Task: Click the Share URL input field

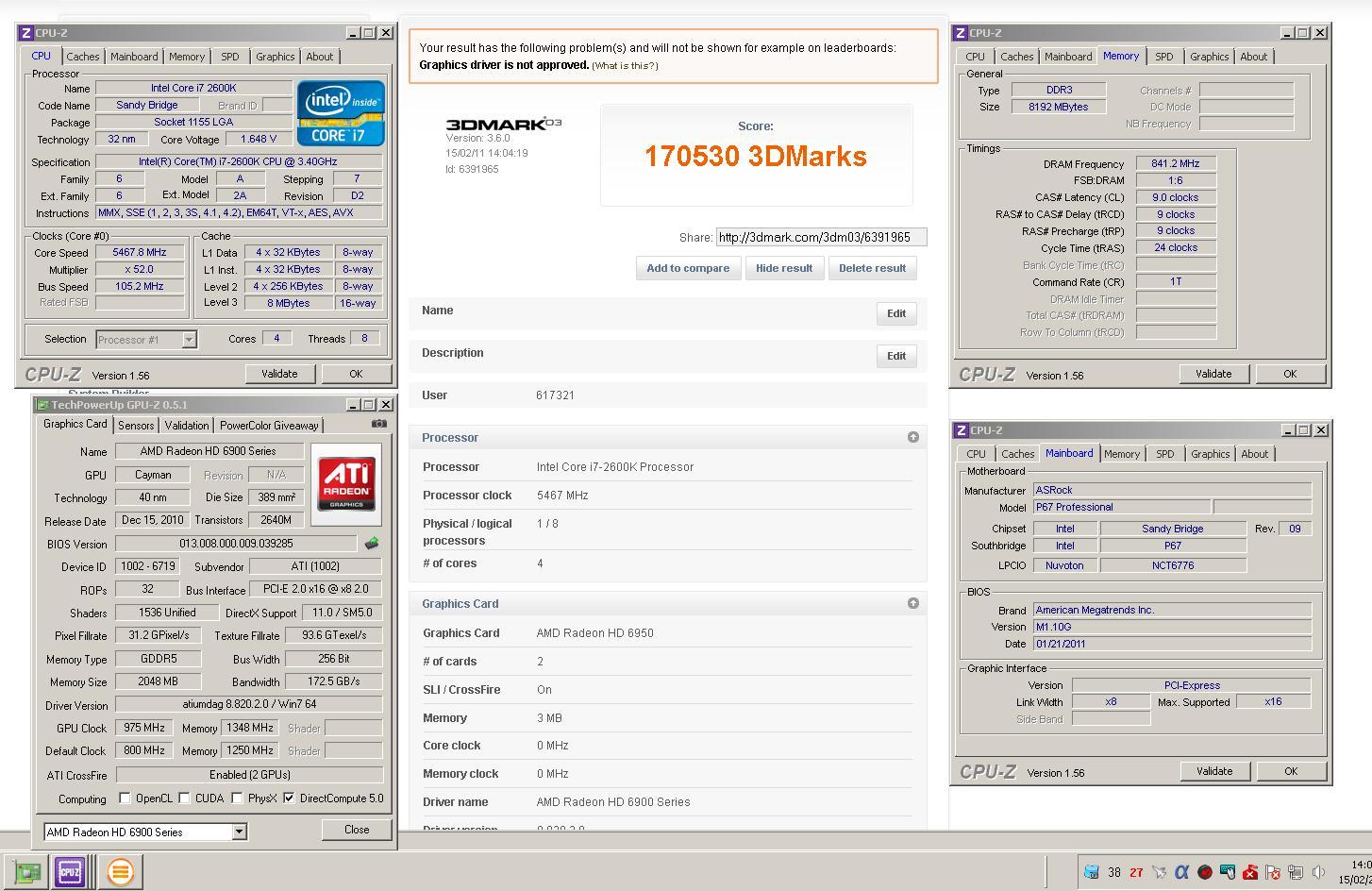Action: (821, 237)
